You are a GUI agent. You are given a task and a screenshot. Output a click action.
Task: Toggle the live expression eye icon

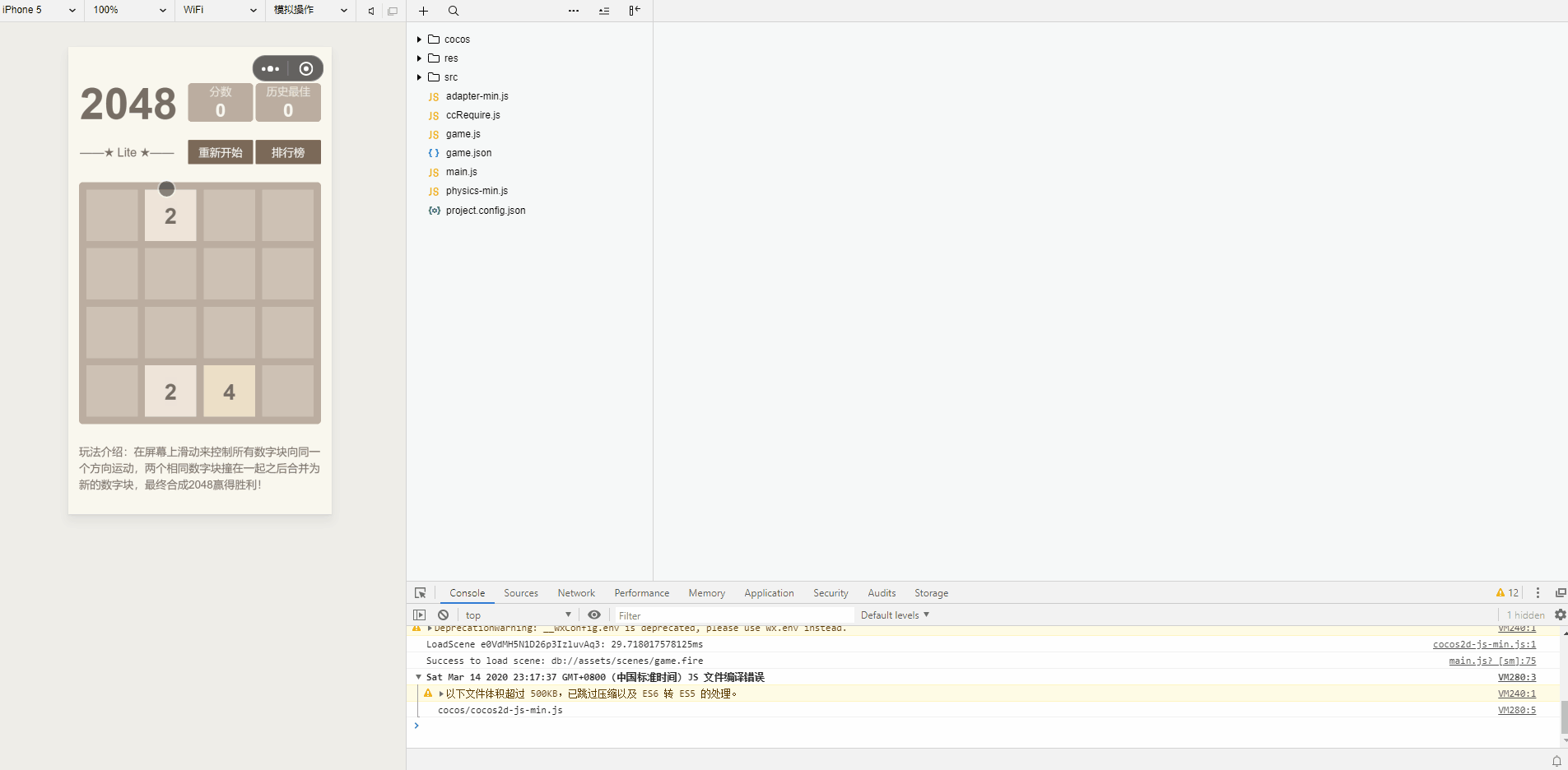point(594,615)
